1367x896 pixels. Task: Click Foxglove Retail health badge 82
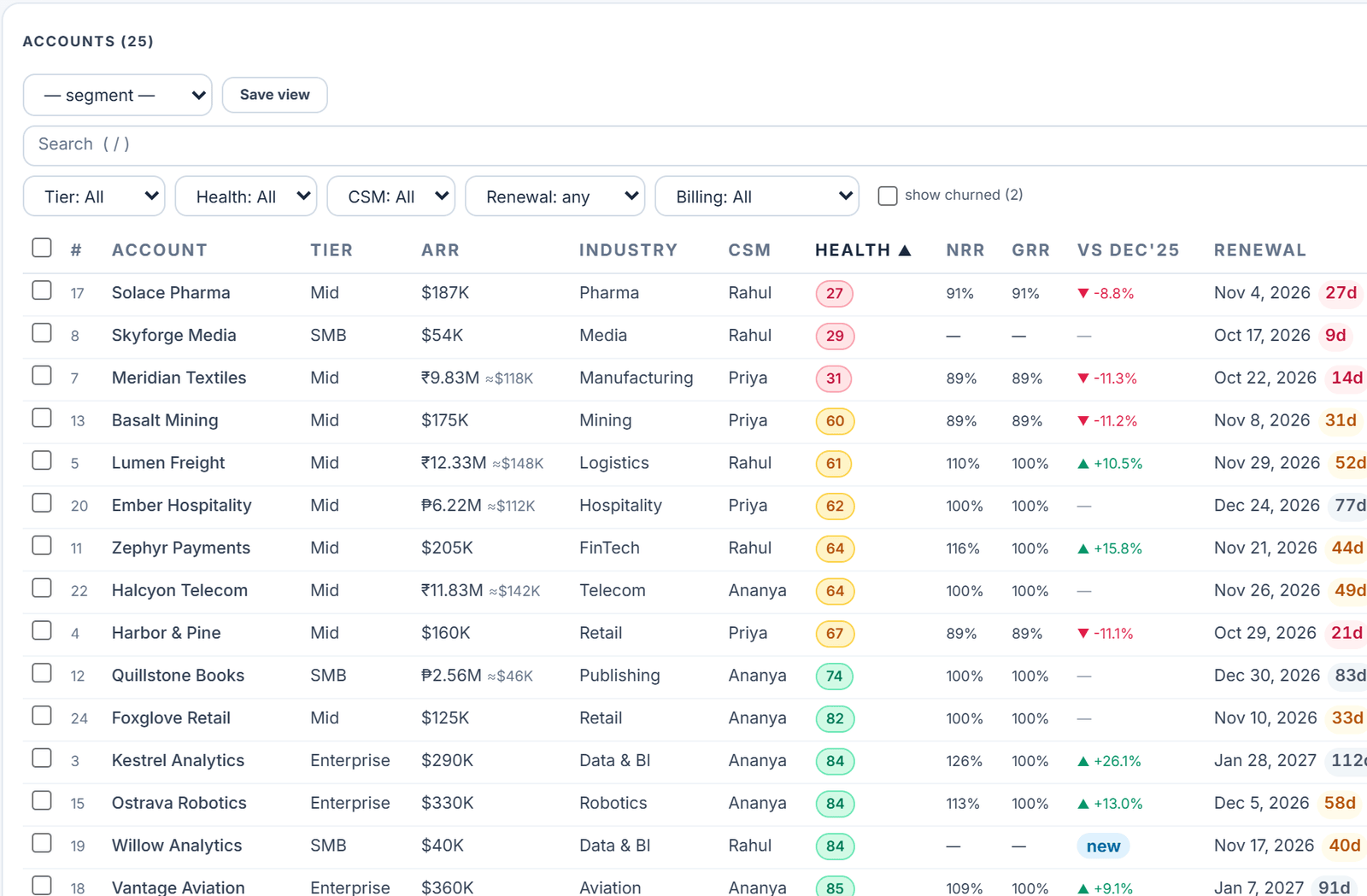point(835,718)
